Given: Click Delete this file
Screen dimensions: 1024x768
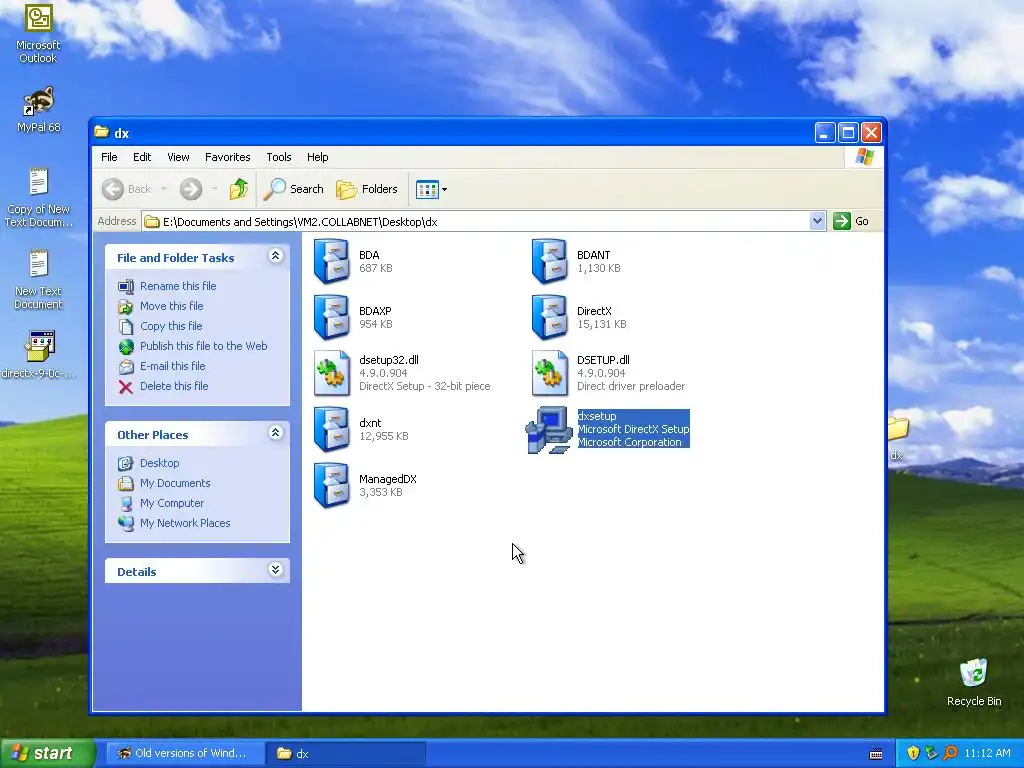Looking at the screenshot, I should (x=174, y=386).
